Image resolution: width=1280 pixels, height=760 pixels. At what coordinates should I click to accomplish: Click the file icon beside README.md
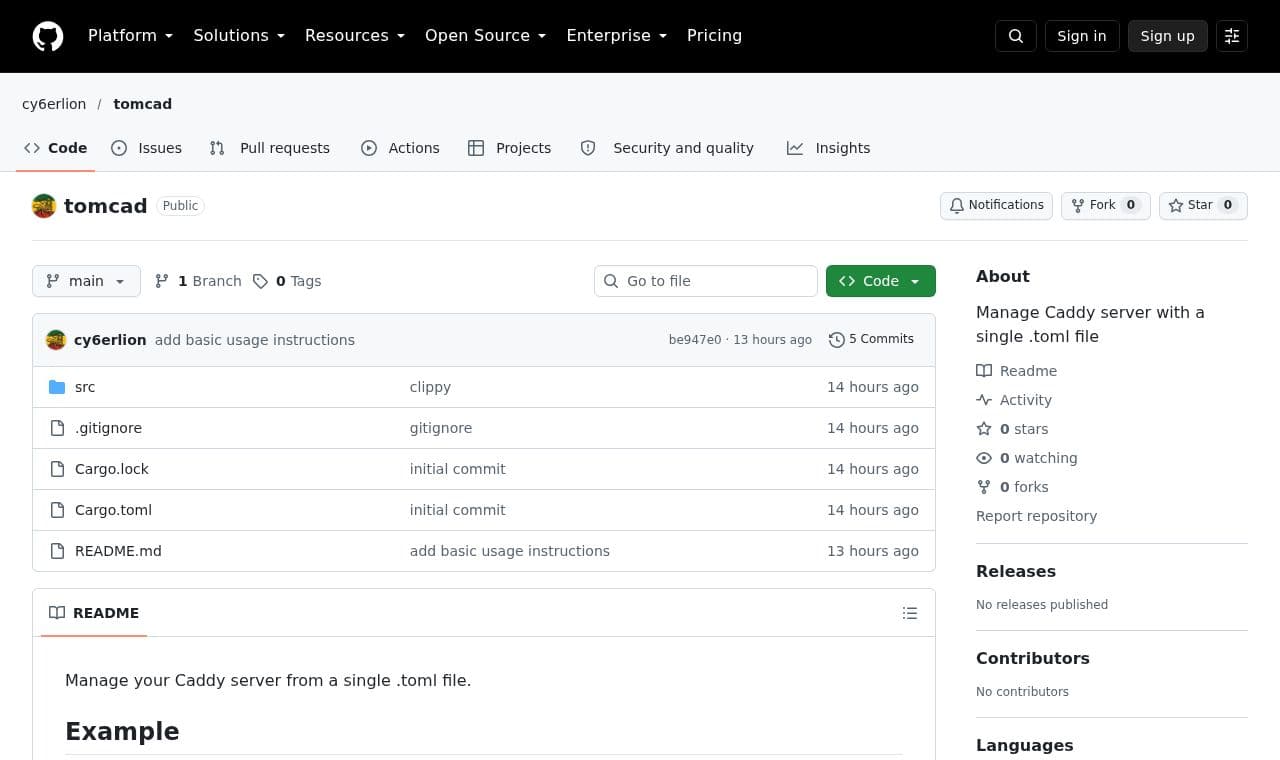click(57, 551)
